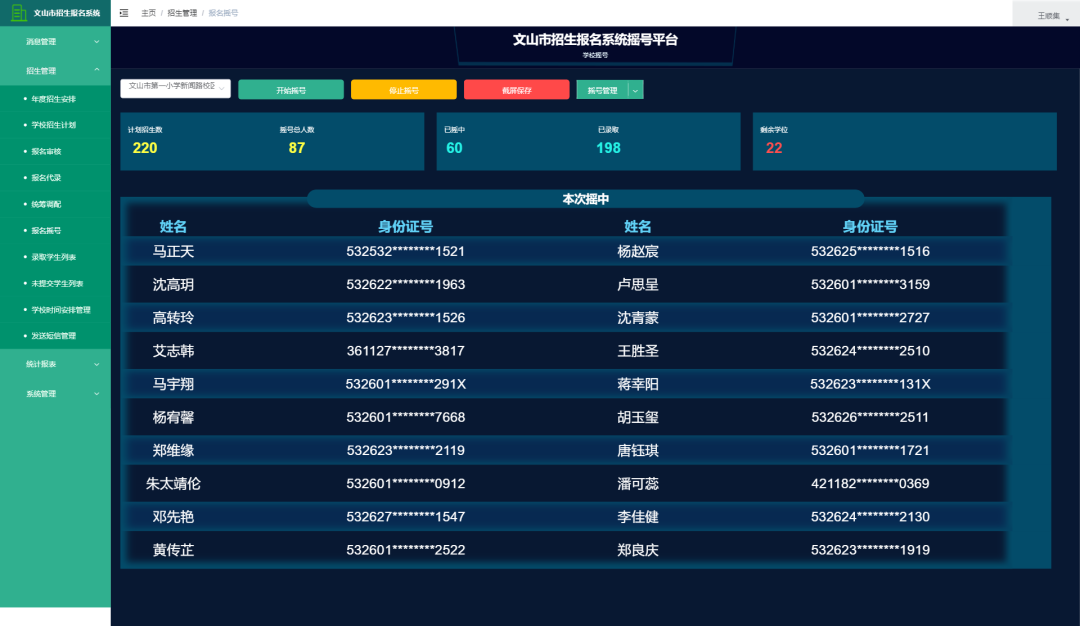Open 发送短信管理 from the sidebar
Image resolution: width=1080 pixels, height=626 pixels.
tap(56, 337)
